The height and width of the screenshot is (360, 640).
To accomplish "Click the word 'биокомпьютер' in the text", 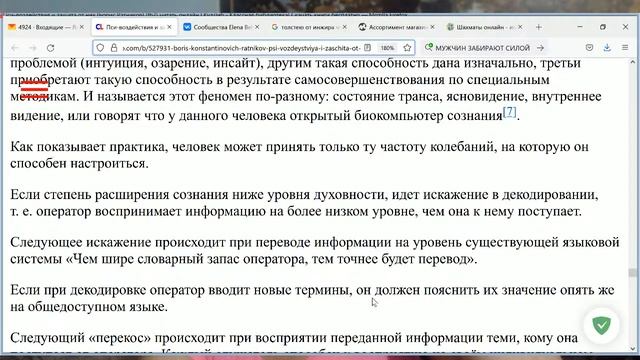I will (398, 116).
